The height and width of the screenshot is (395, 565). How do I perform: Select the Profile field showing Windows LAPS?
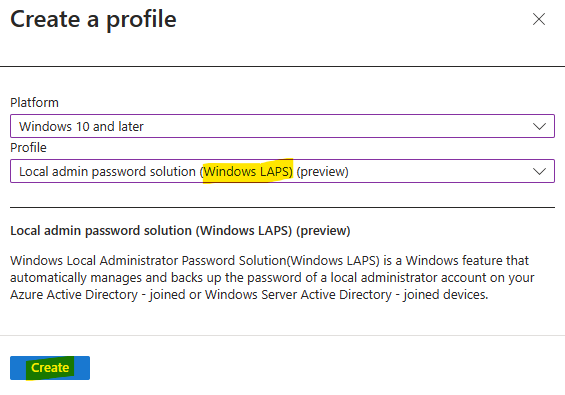282,171
